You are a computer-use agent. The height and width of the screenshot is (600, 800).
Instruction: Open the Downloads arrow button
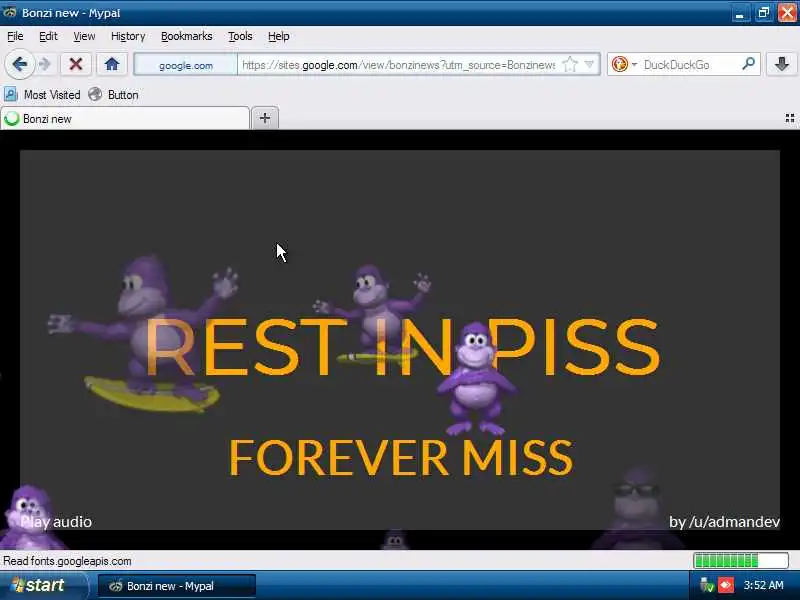(782, 64)
